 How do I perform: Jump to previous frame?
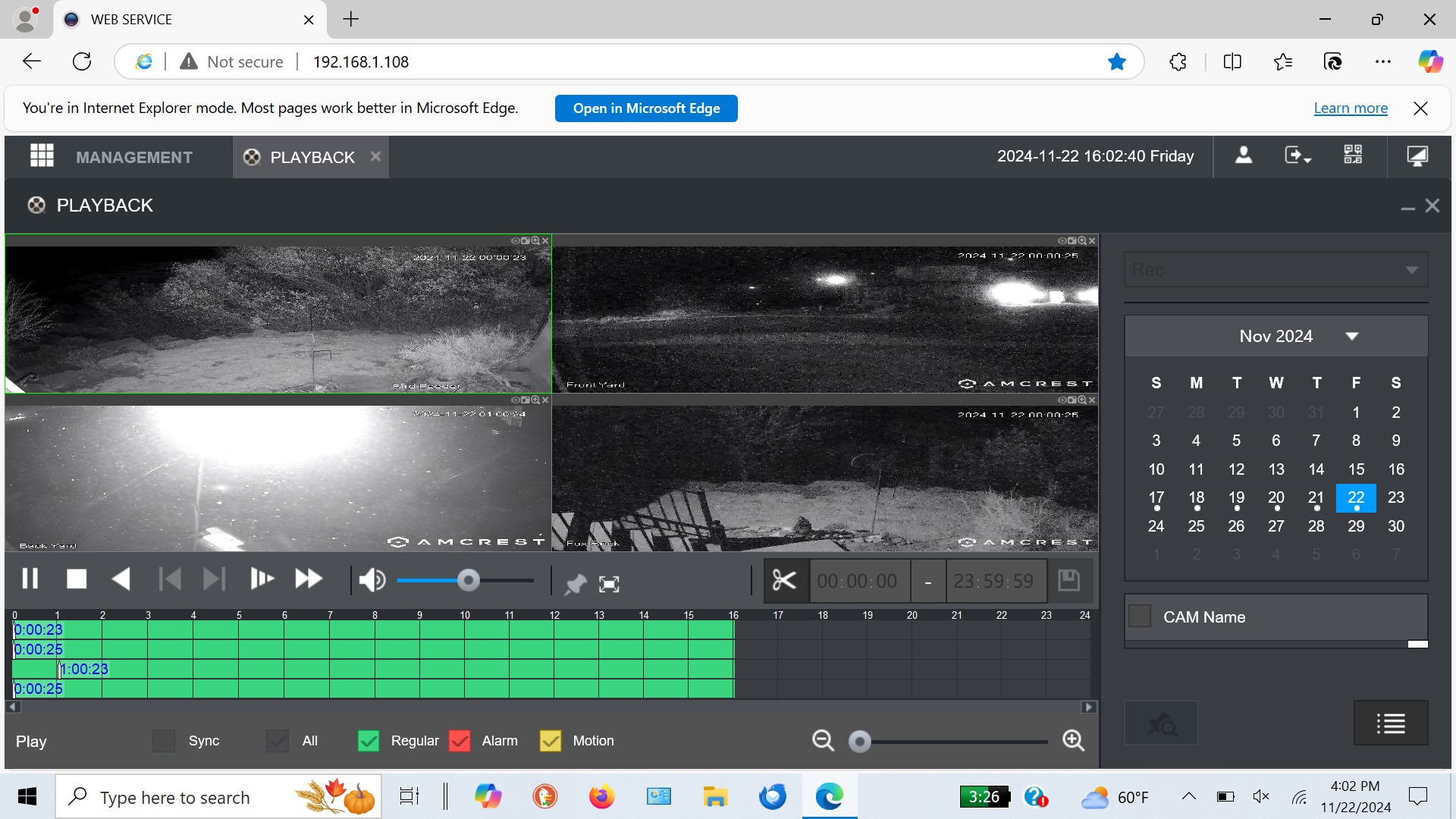(170, 580)
